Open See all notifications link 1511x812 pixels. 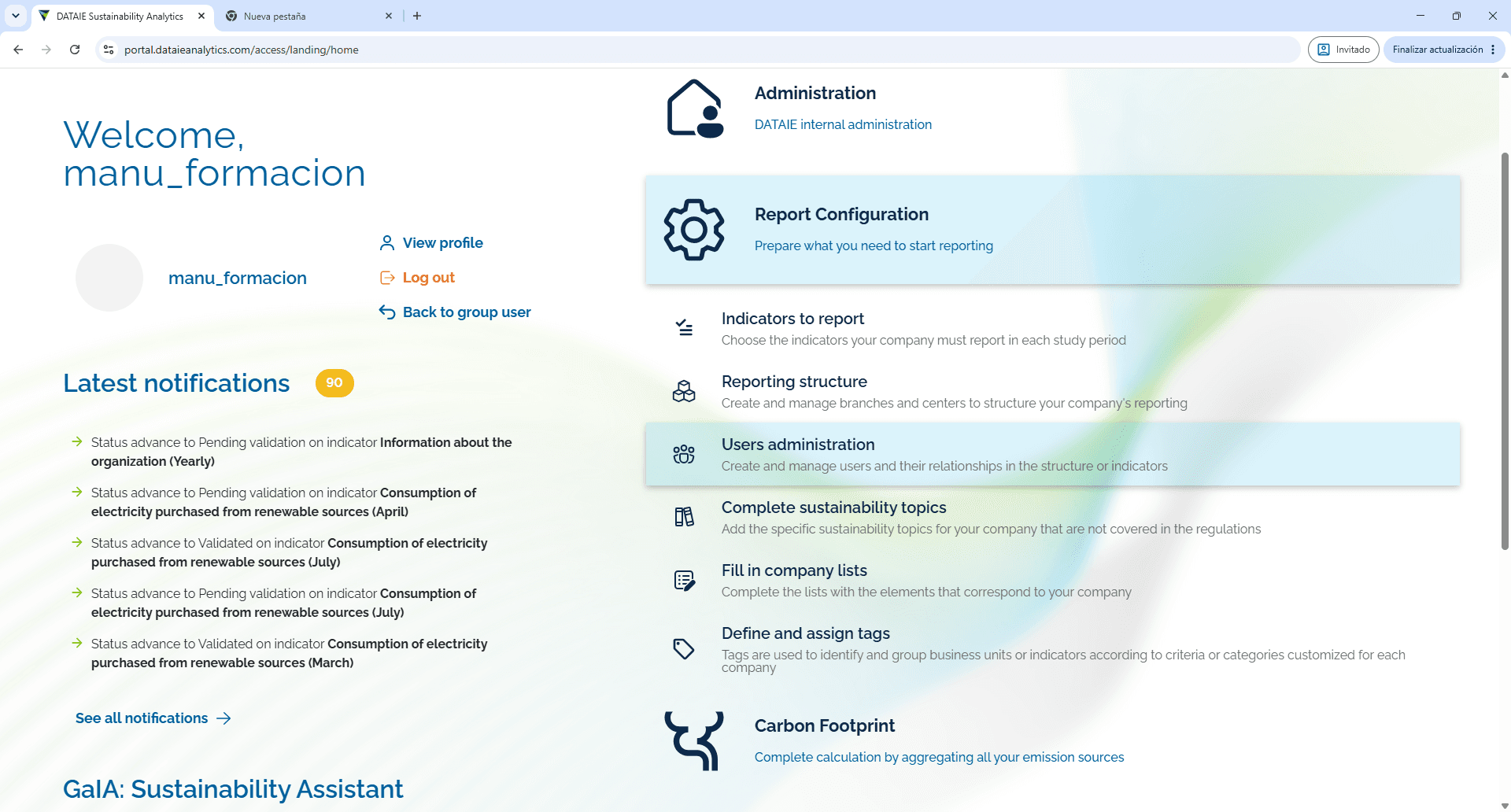click(x=153, y=718)
